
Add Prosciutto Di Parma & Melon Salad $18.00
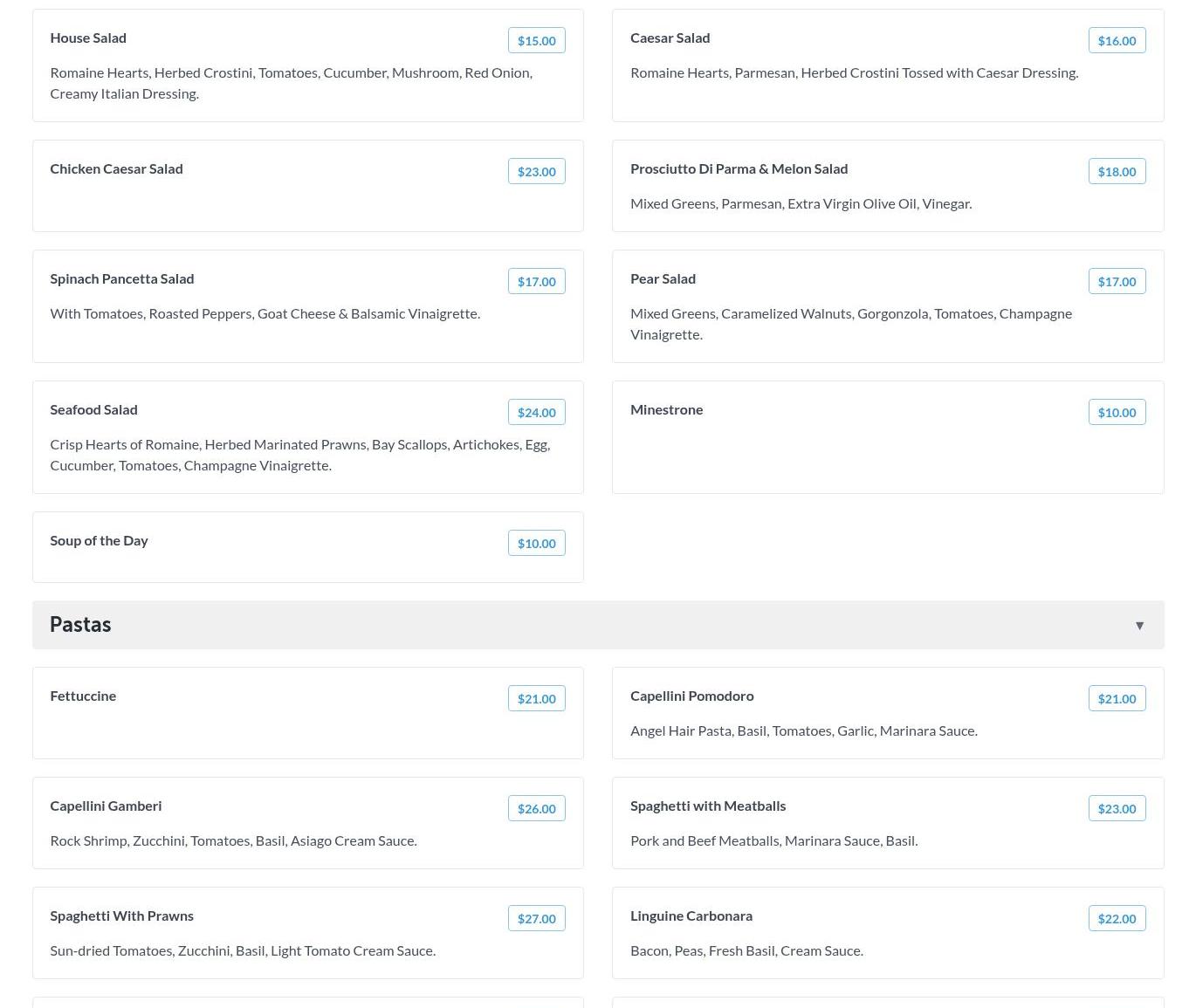coord(1117,172)
